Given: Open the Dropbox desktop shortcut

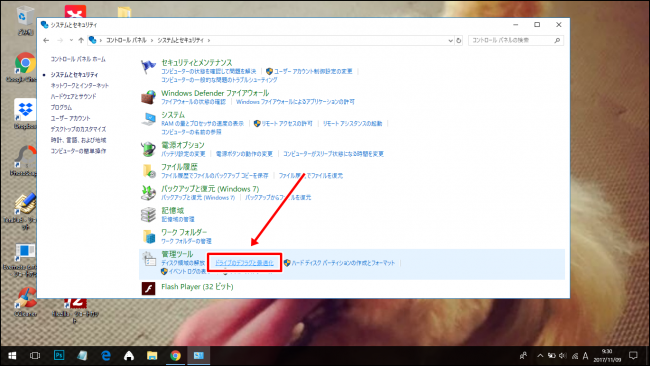Looking at the screenshot, I should point(25,114).
